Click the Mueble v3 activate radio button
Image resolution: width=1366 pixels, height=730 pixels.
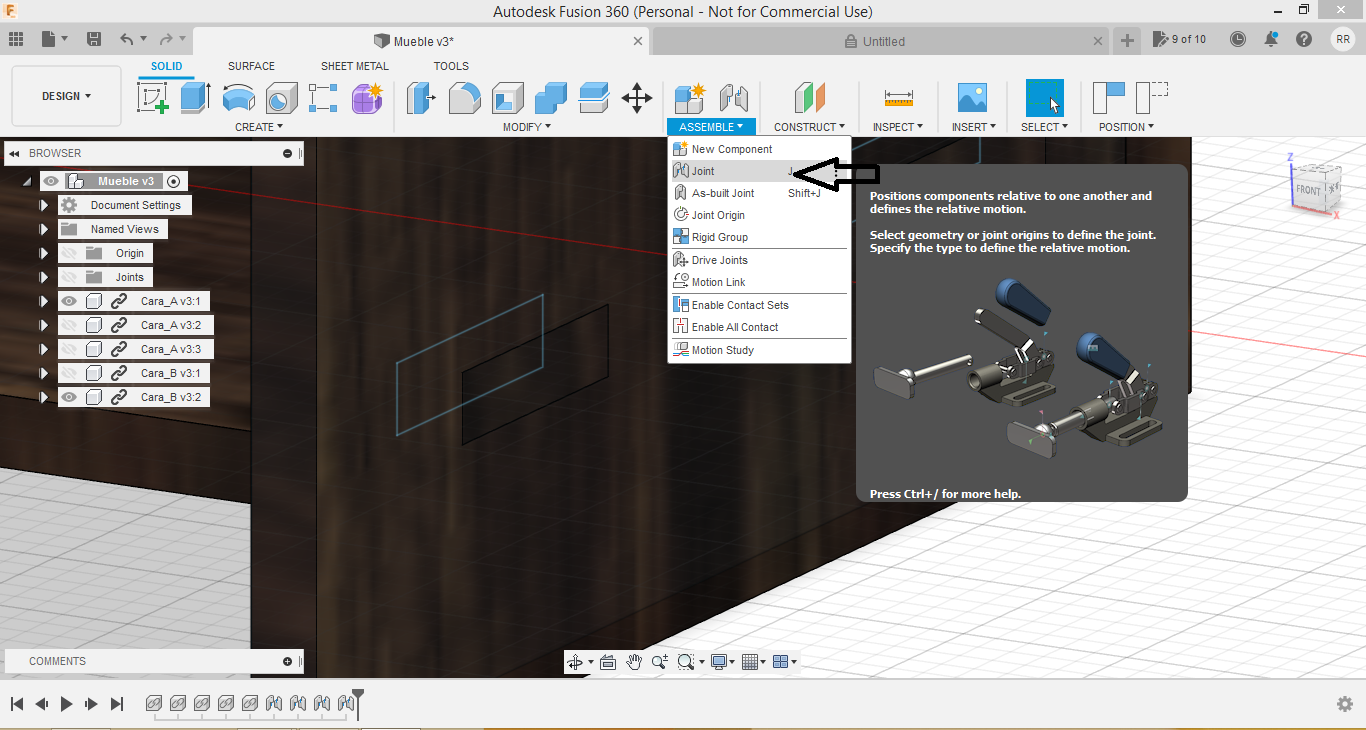click(x=174, y=181)
